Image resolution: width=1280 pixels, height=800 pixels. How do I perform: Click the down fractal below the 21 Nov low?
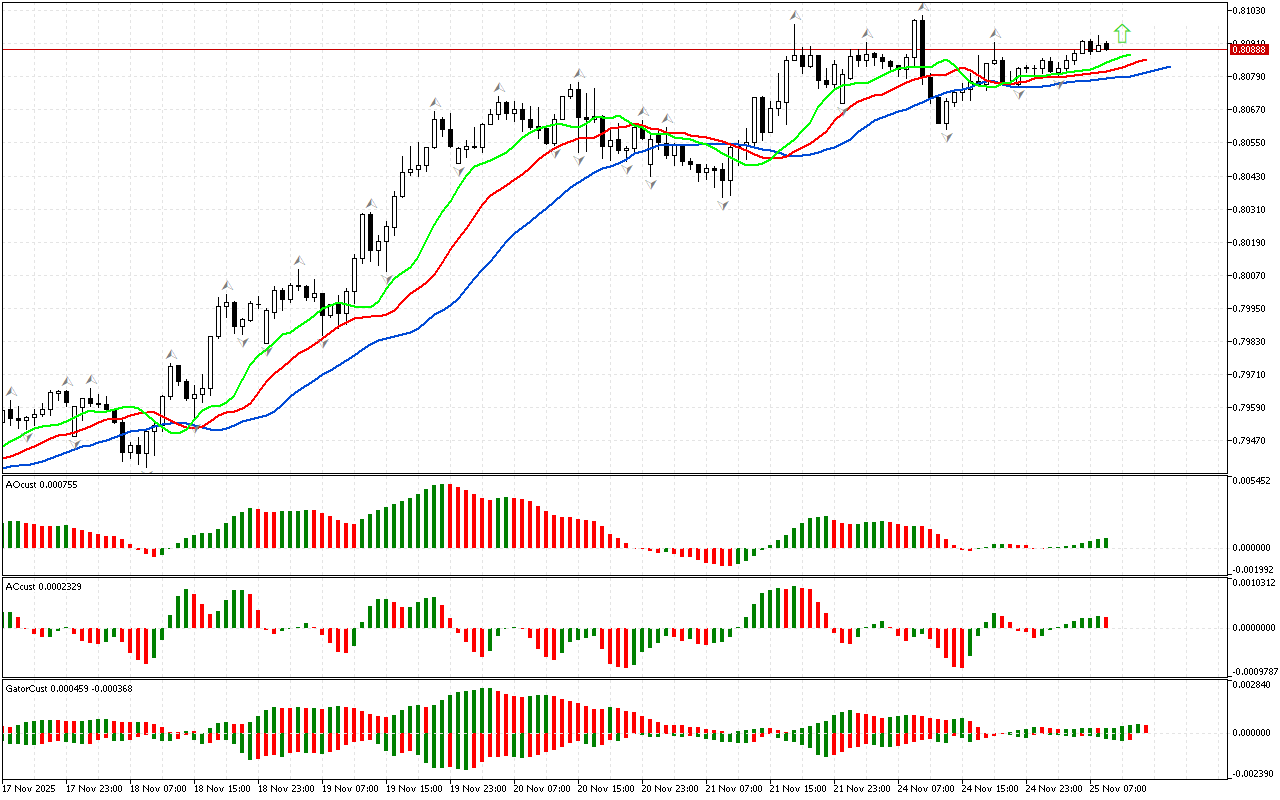point(722,204)
